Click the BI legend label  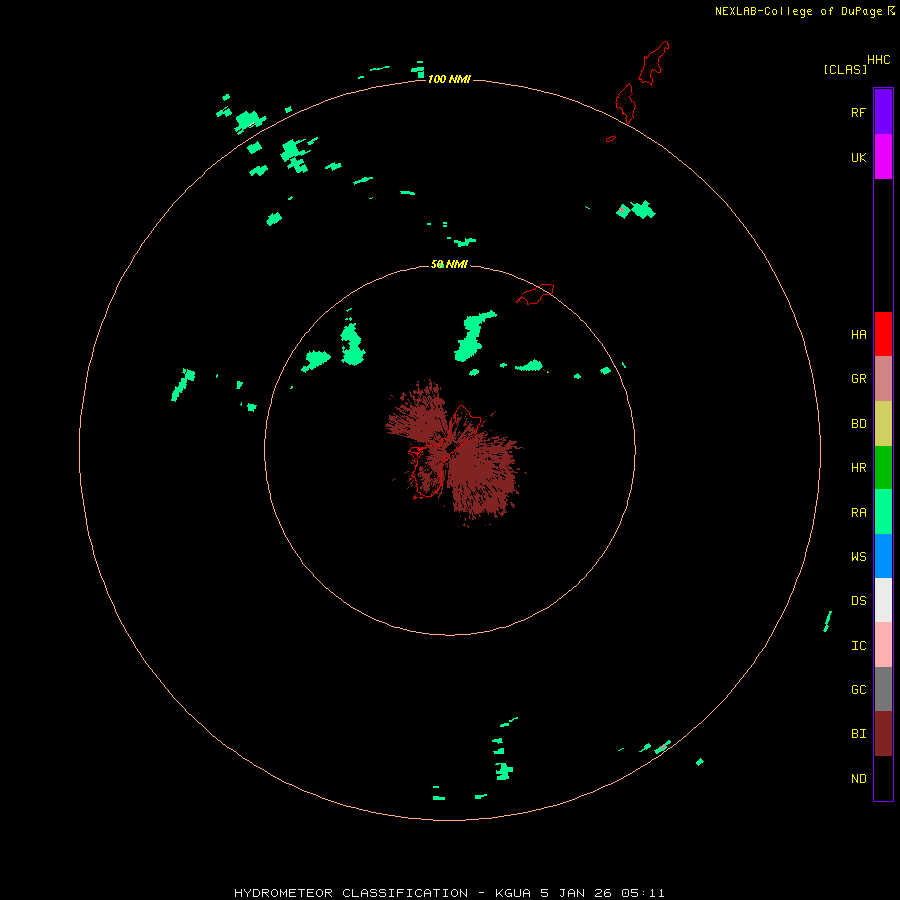(x=858, y=734)
